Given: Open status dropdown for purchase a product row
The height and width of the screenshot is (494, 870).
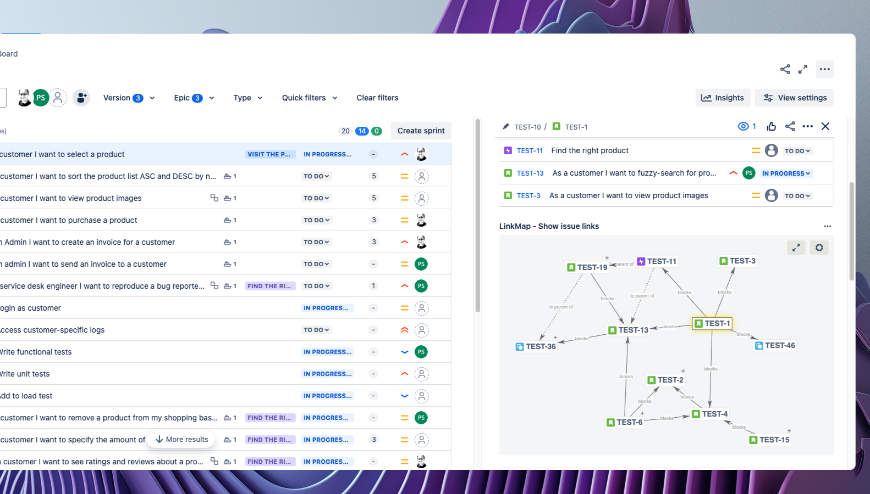Looking at the screenshot, I should pyautogui.click(x=316, y=220).
